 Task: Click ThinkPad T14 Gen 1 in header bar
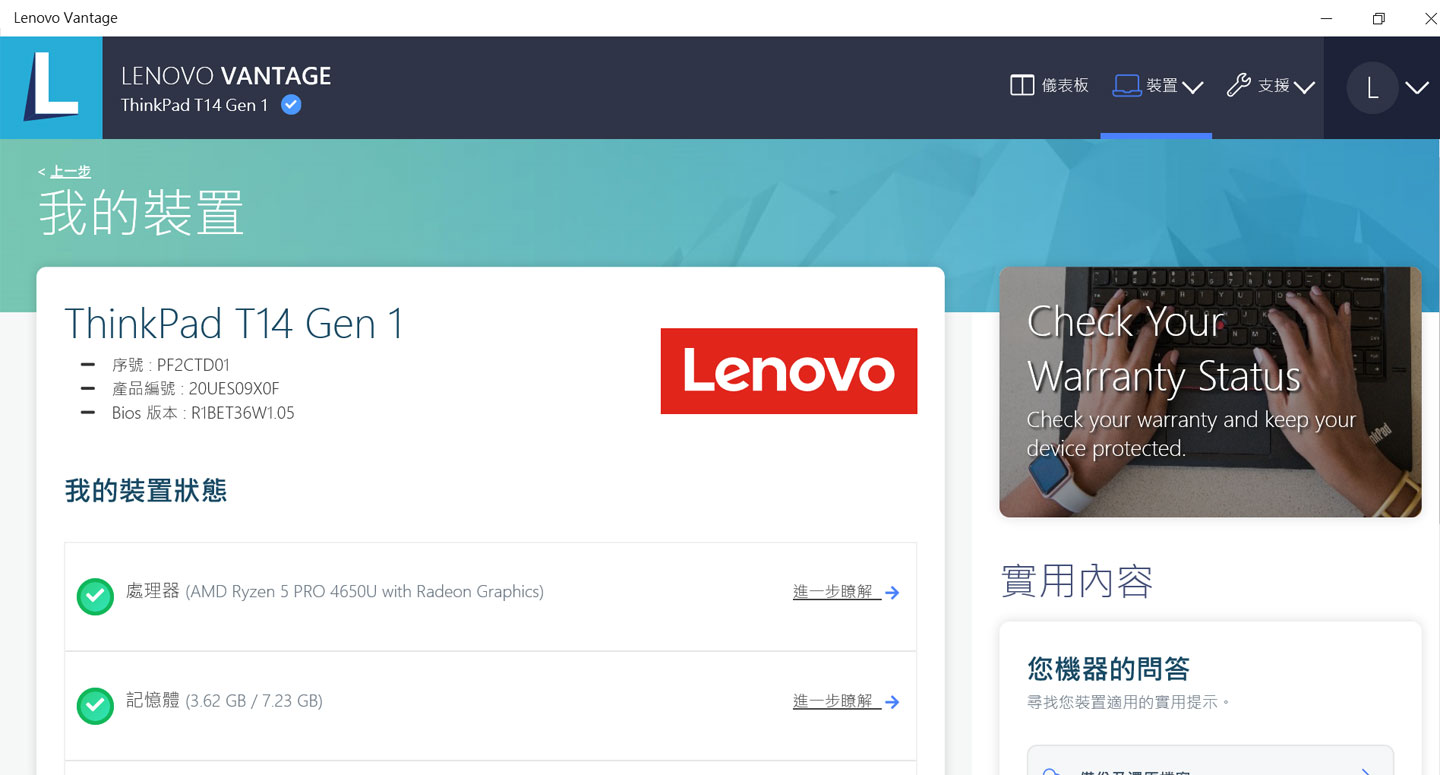point(195,105)
